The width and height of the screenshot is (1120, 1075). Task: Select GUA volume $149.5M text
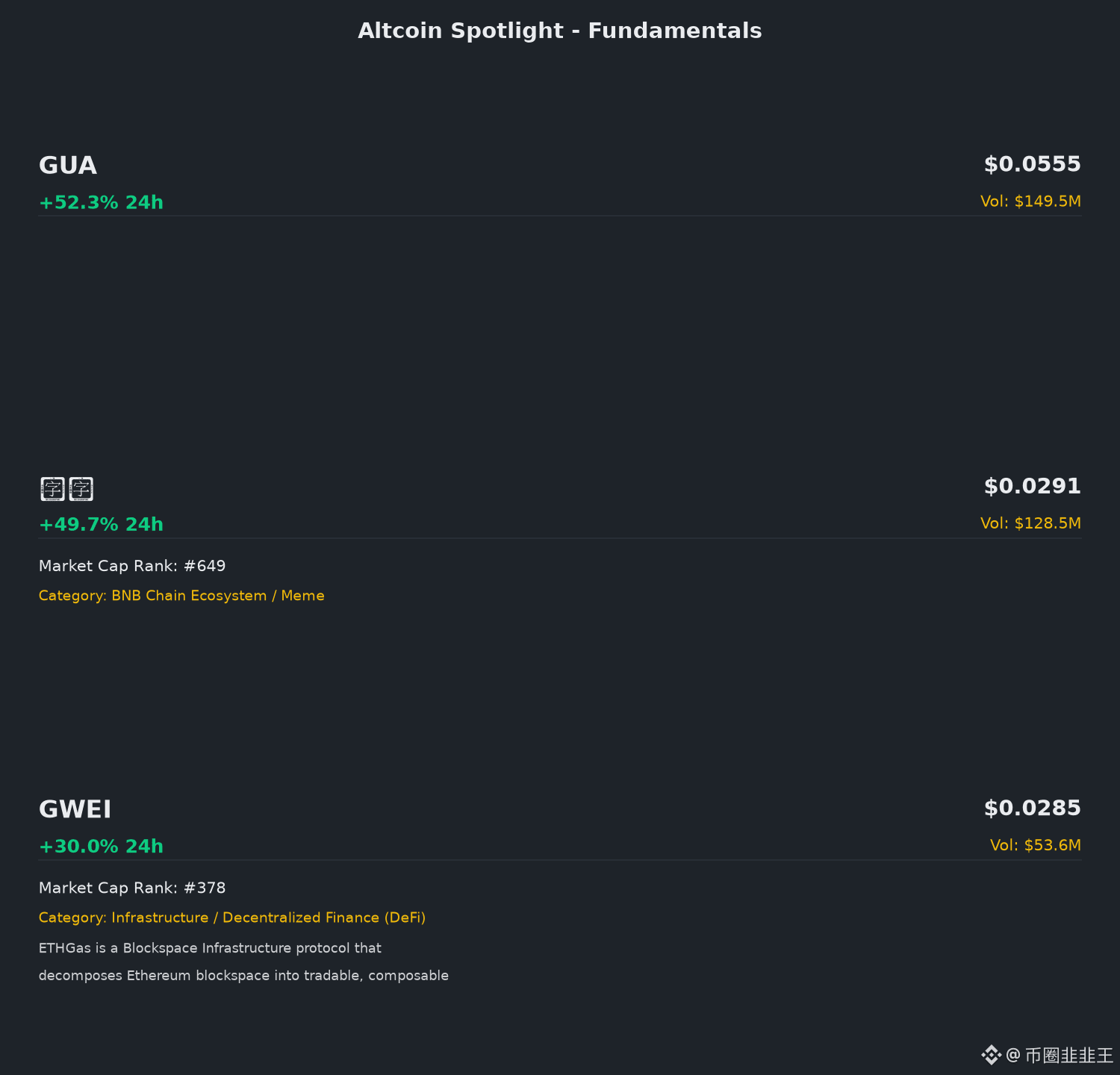pyautogui.click(x=1030, y=202)
